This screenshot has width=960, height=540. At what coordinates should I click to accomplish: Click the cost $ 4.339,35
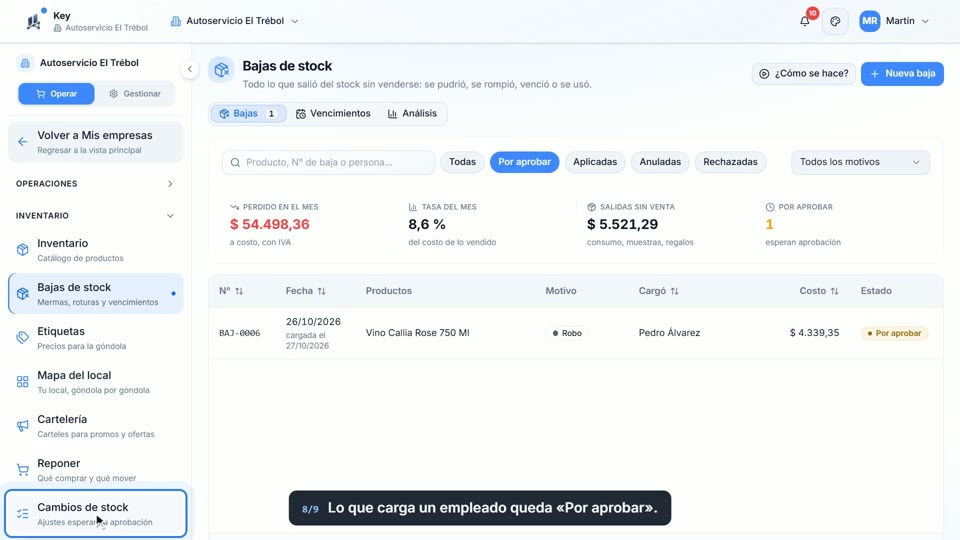(814, 333)
